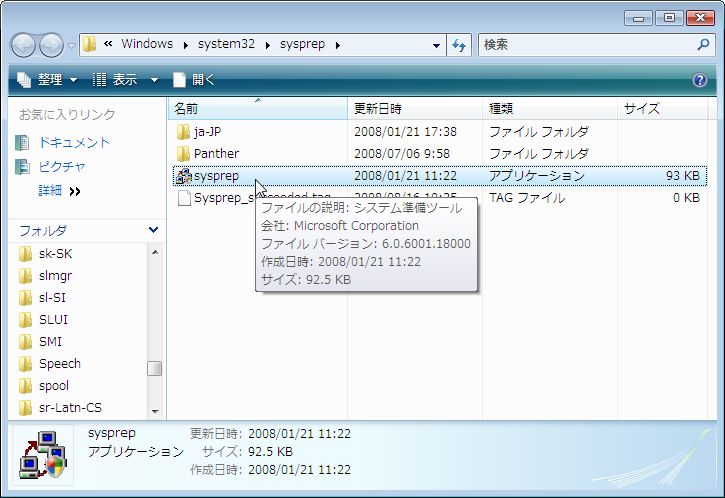Click the blue Help question mark icon

coord(700,80)
